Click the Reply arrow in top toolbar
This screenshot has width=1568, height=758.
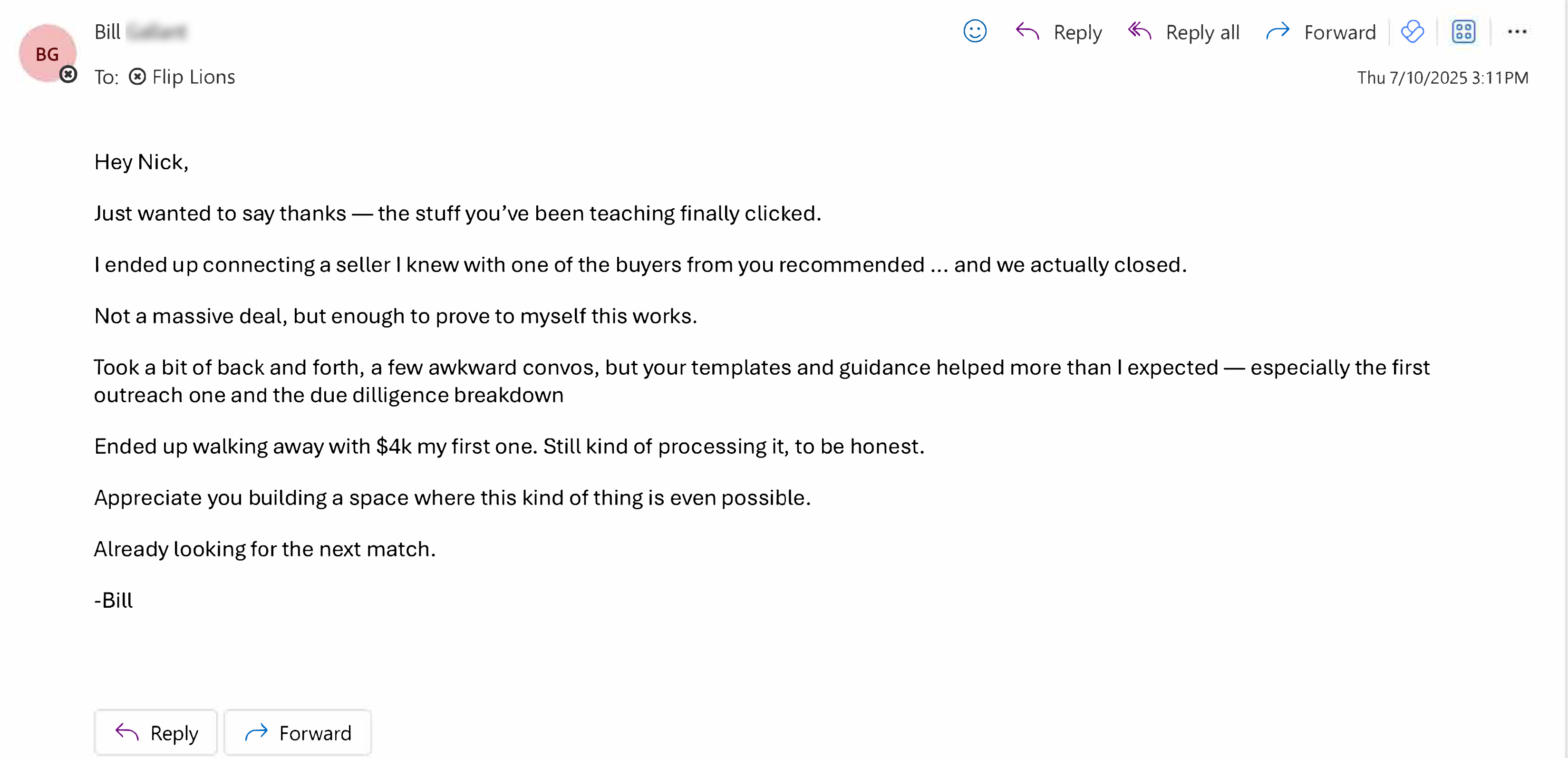(x=1058, y=32)
